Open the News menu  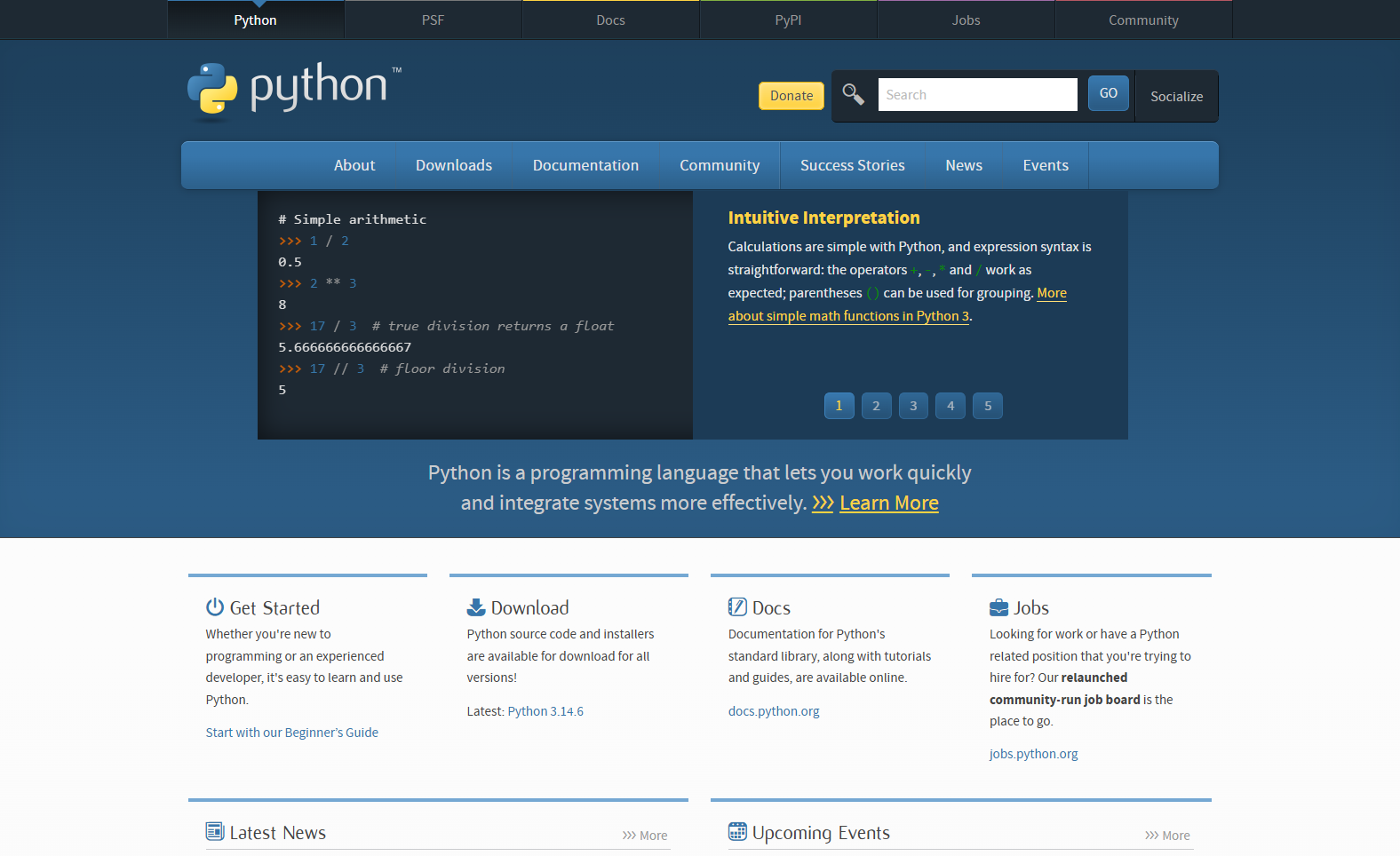(964, 165)
